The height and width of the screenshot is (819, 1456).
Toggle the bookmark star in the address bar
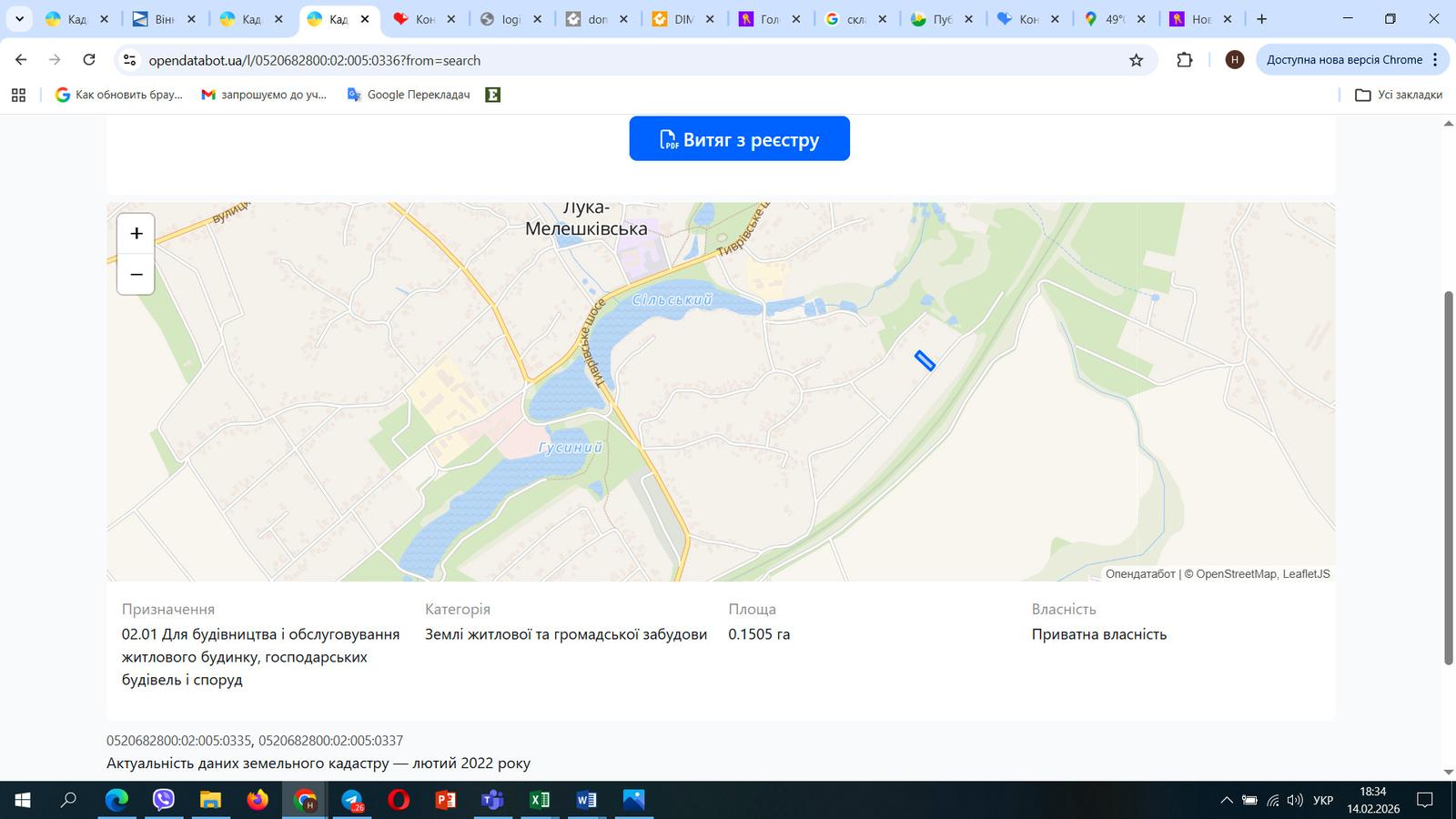click(x=1136, y=60)
